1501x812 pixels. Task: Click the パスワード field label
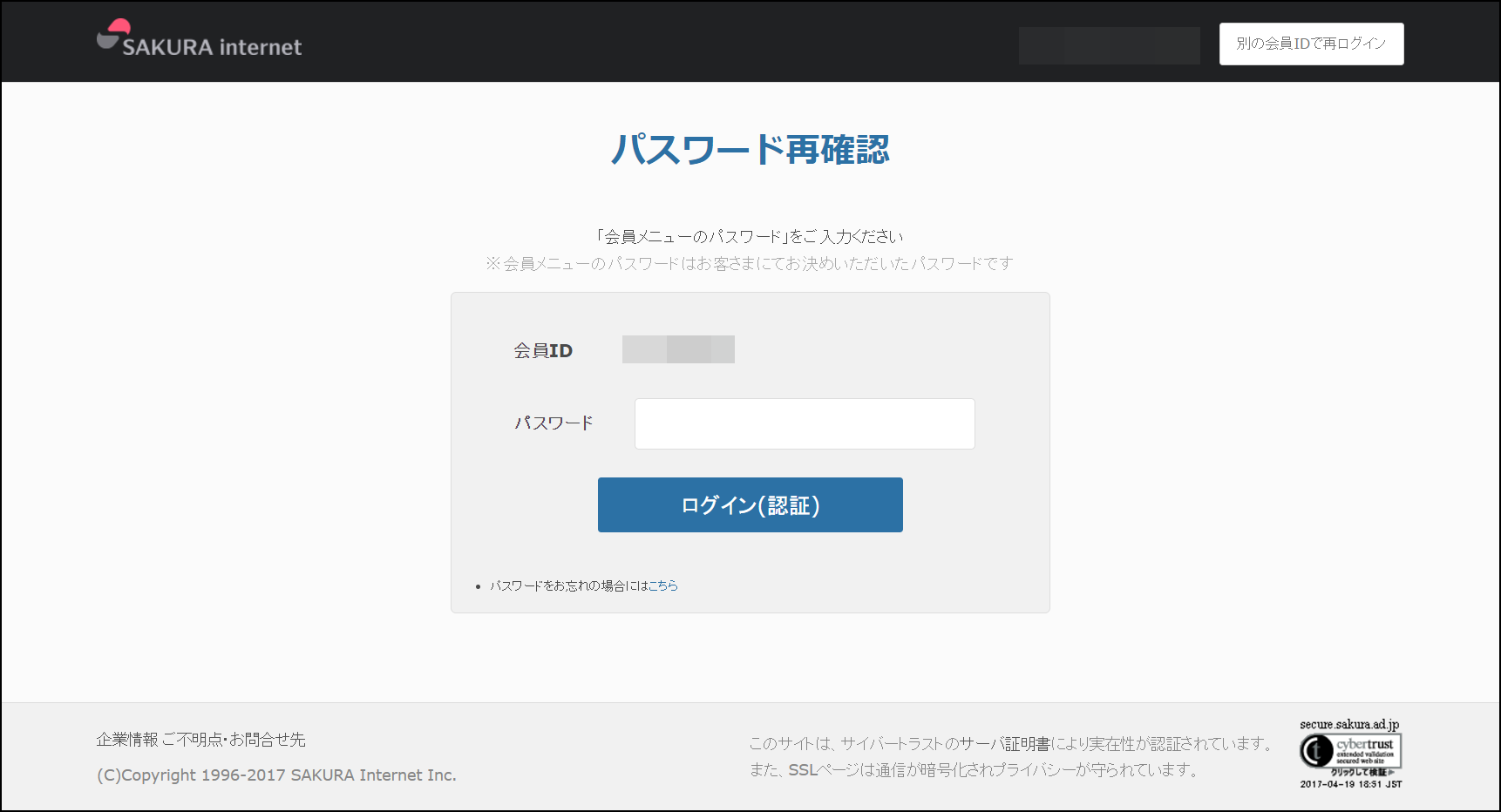point(554,423)
